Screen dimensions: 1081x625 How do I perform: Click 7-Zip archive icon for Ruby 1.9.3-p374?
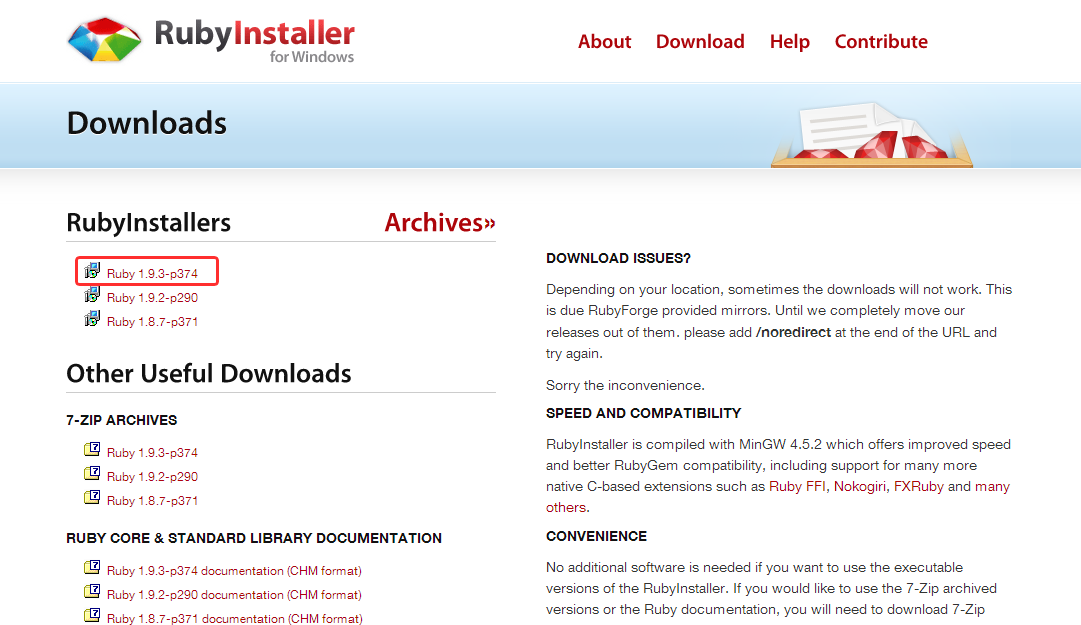[x=93, y=451]
